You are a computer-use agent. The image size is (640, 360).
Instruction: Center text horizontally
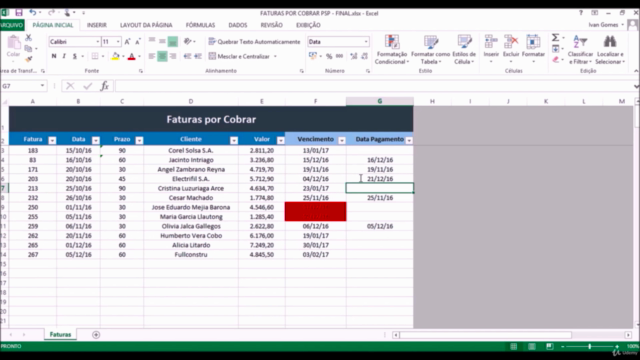[x=162, y=56]
